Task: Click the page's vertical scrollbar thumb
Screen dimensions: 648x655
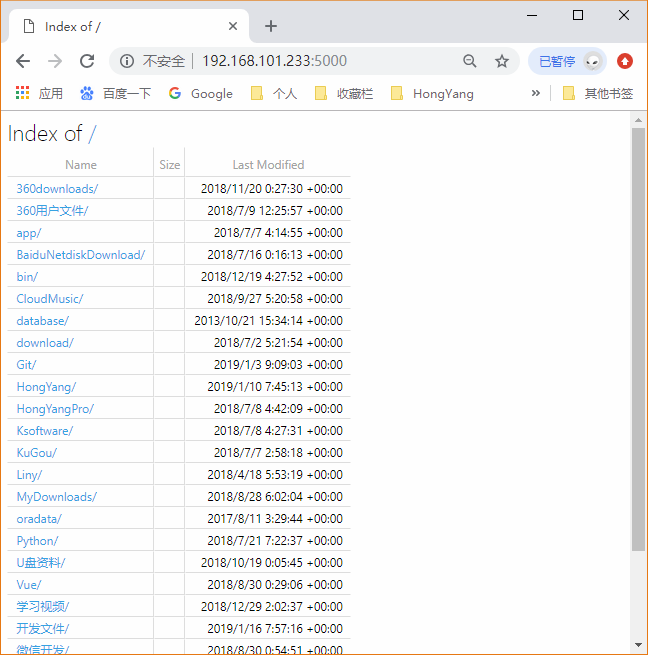Action: pos(638,339)
